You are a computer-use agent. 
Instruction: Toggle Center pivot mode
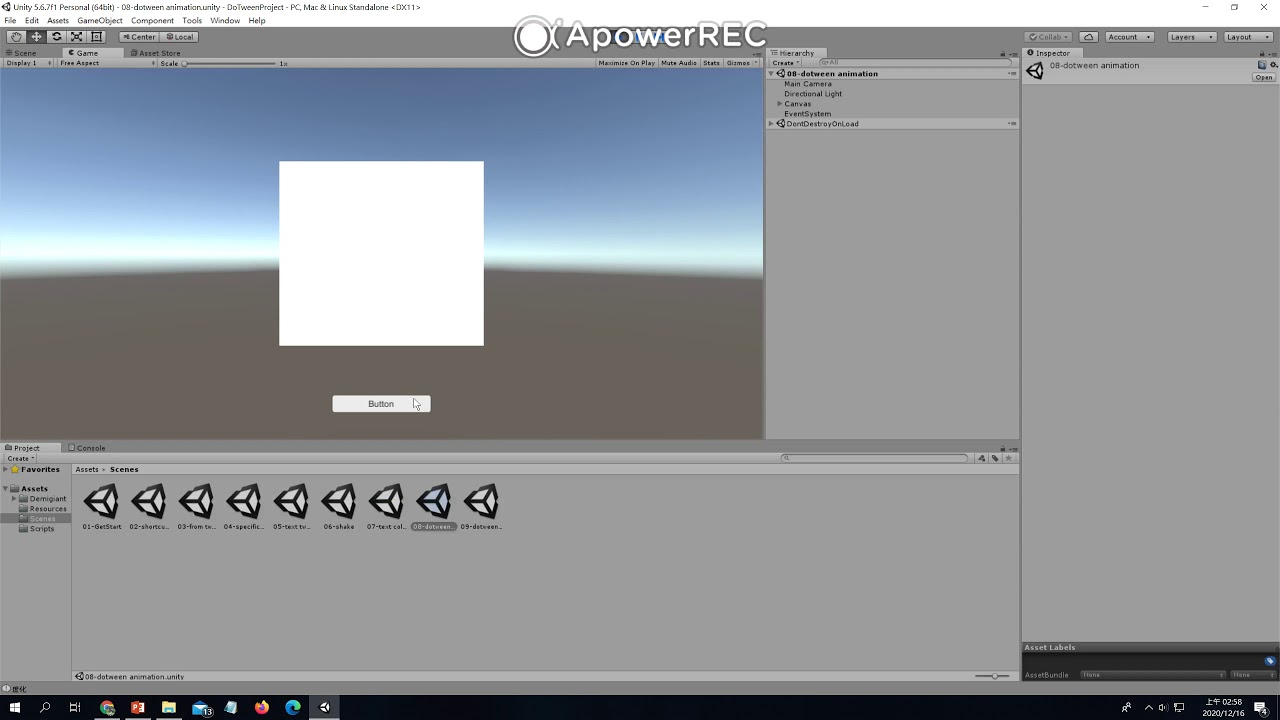[139, 37]
